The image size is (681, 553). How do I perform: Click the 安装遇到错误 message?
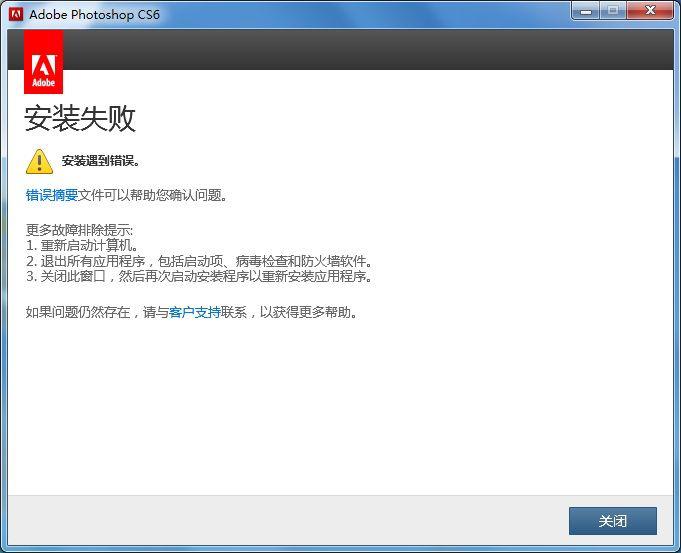pyautogui.click(x=101, y=161)
